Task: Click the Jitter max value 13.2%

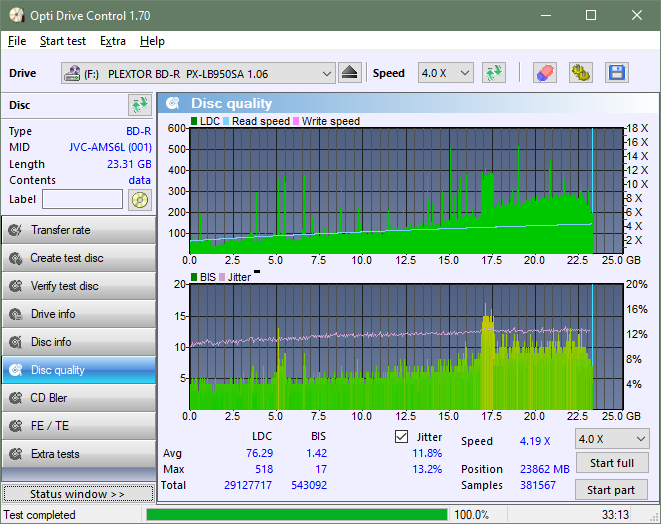Action: 427,469
